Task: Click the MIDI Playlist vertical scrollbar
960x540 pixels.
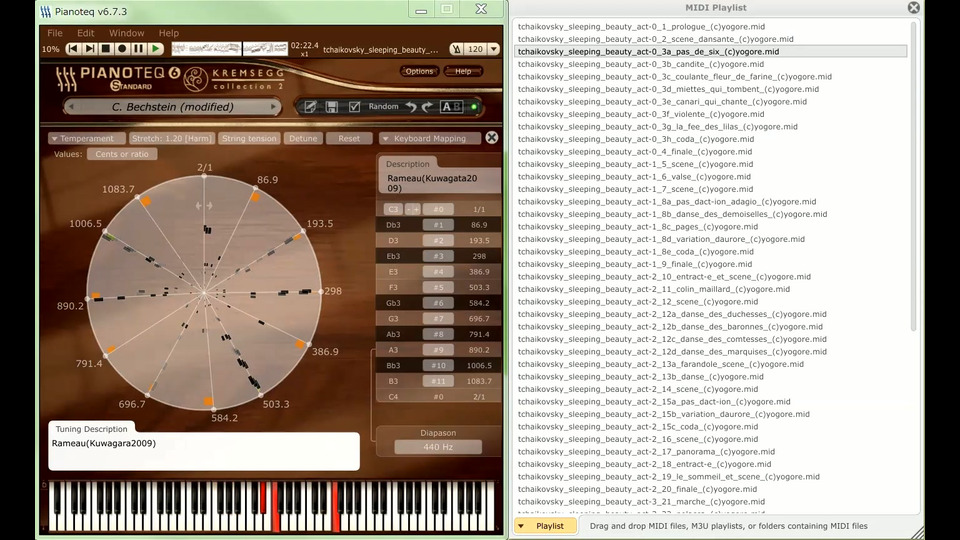Action: point(913,178)
